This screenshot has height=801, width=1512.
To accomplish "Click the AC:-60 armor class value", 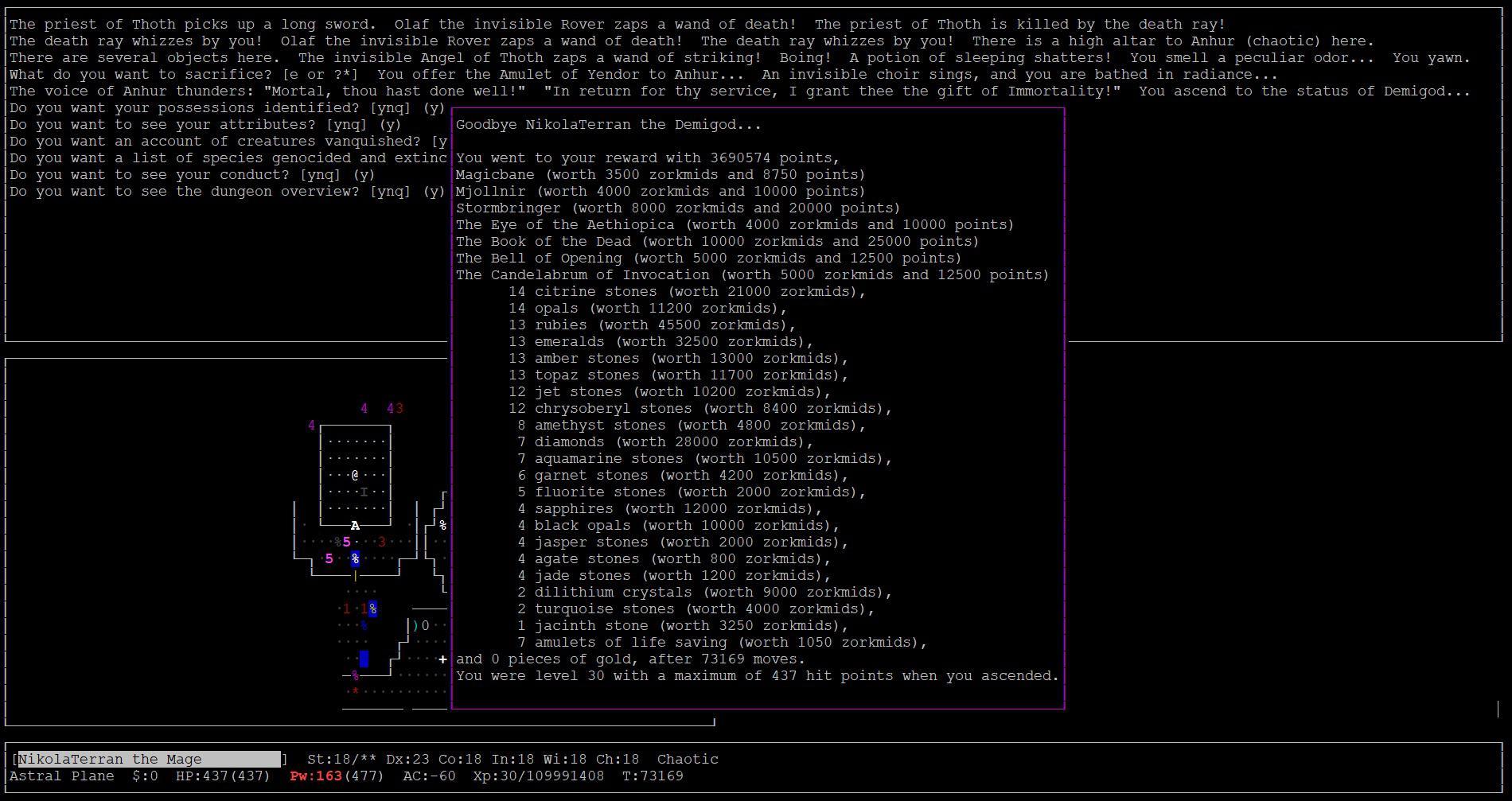I will 429,776.
